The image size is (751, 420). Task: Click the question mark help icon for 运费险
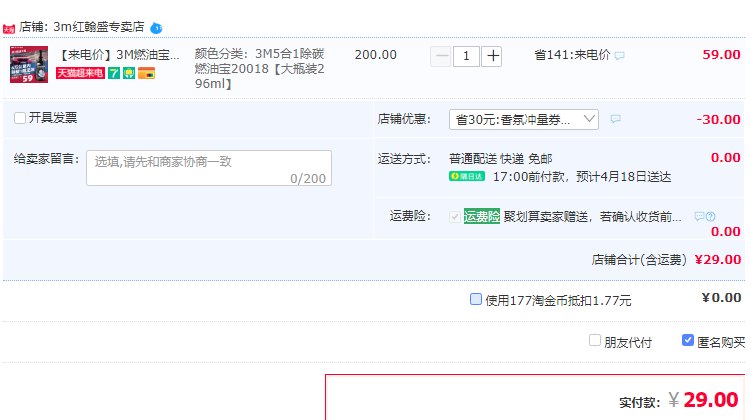coord(710,216)
